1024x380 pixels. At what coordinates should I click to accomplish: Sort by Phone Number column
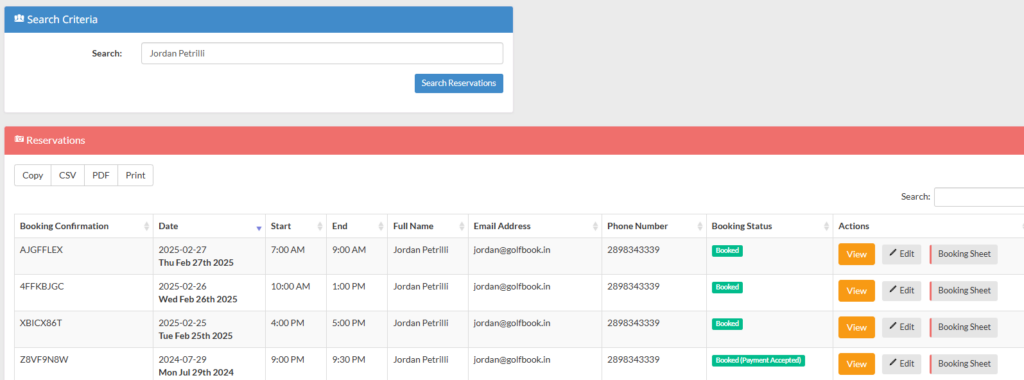(654, 226)
